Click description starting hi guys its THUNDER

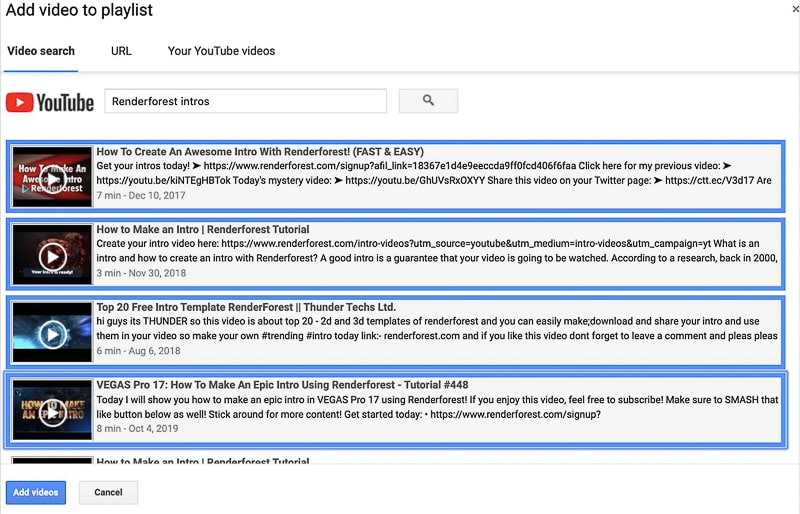436,329
